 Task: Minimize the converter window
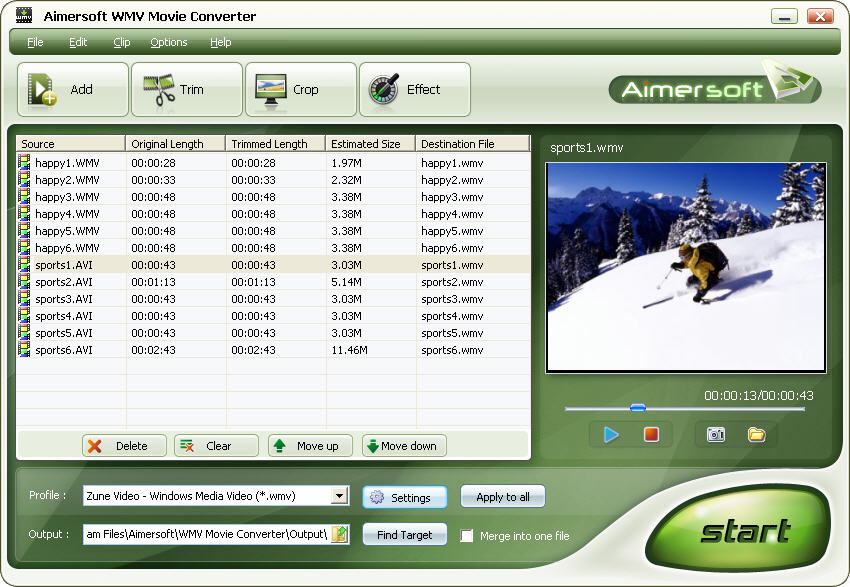tap(784, 16)
